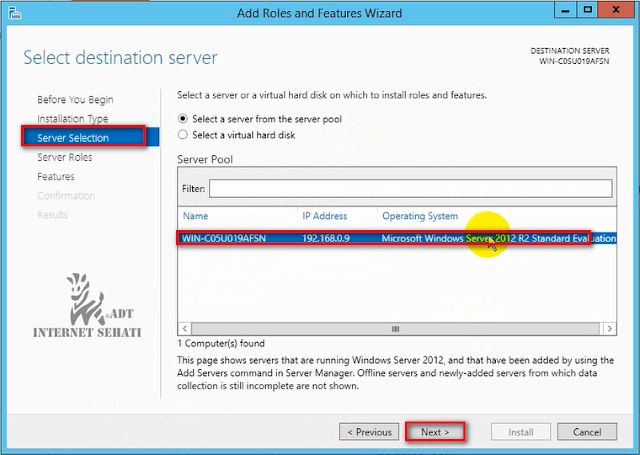
Task: Click the Previous button
Action: (369, 432)
